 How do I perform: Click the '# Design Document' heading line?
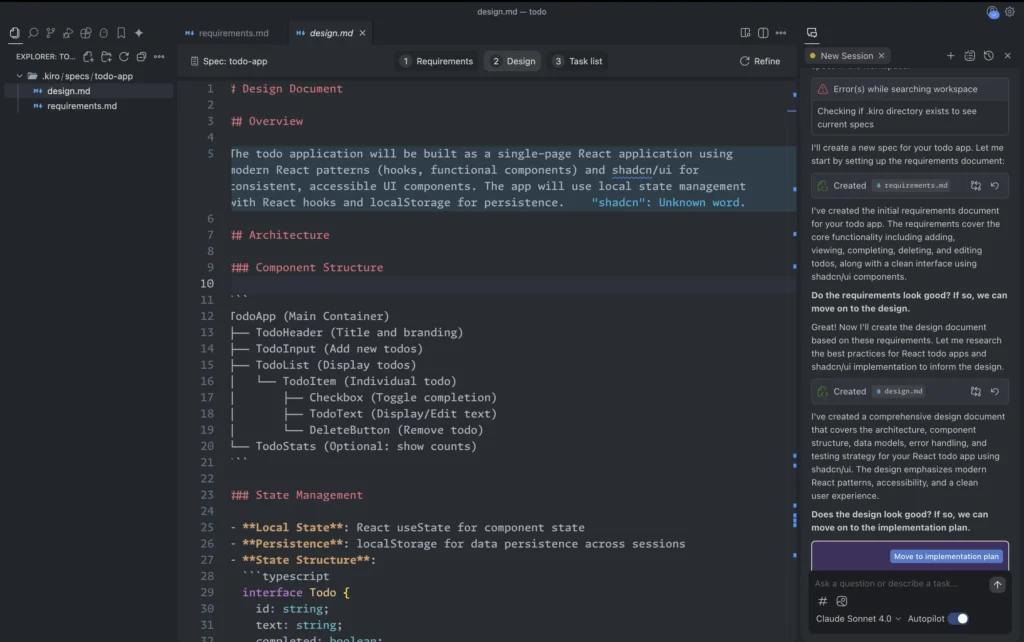click(x=286, y=89)
